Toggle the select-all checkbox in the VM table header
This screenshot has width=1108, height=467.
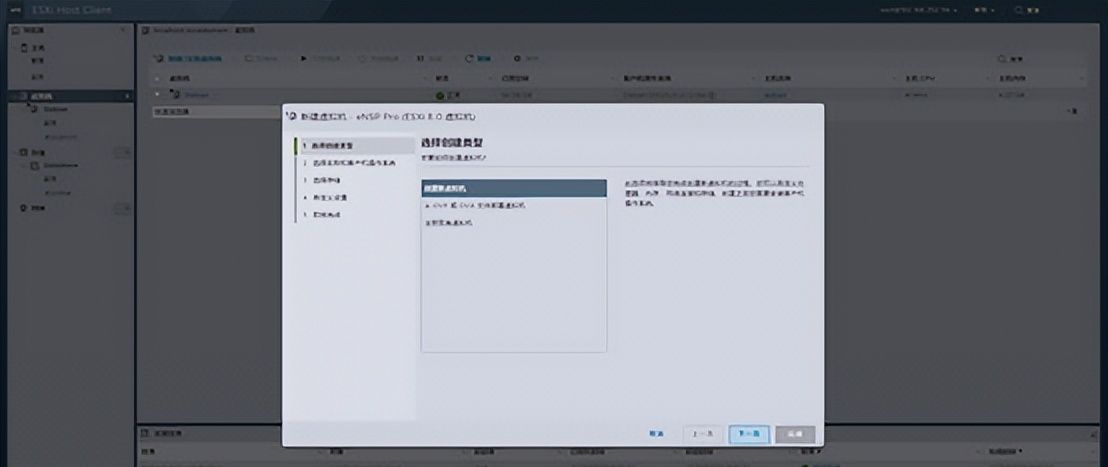coord(158,78)
